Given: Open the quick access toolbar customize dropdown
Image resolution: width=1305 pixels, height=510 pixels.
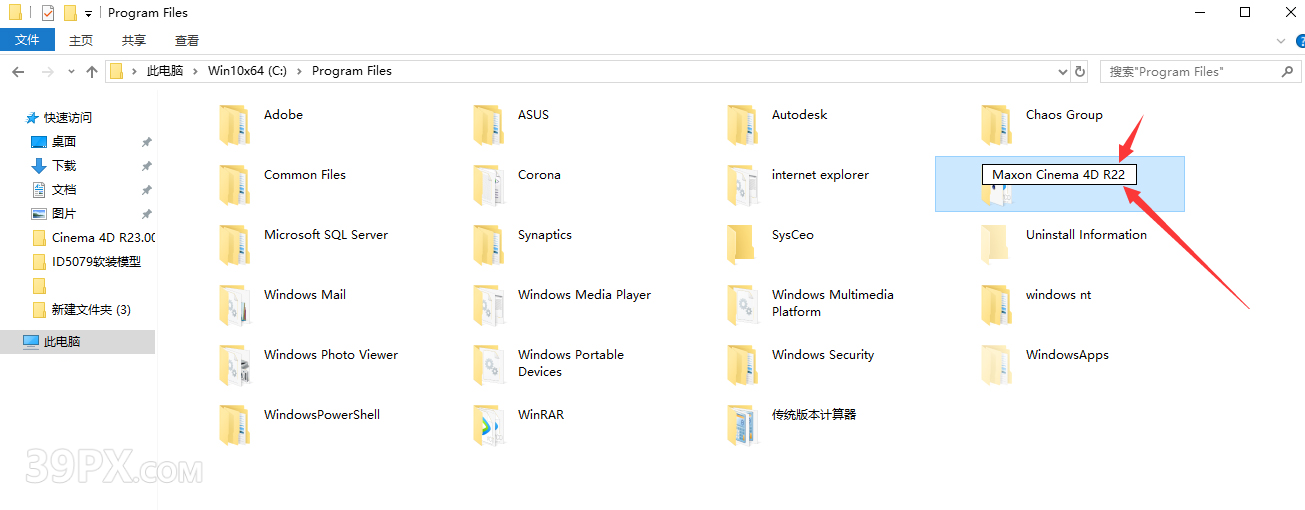Looking at the screenshot, I should 88,13.
